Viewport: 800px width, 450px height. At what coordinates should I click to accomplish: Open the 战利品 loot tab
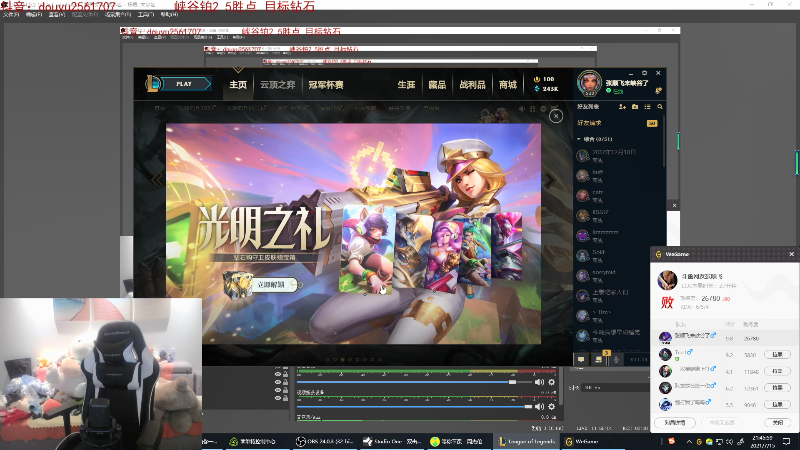coord(472,85)
